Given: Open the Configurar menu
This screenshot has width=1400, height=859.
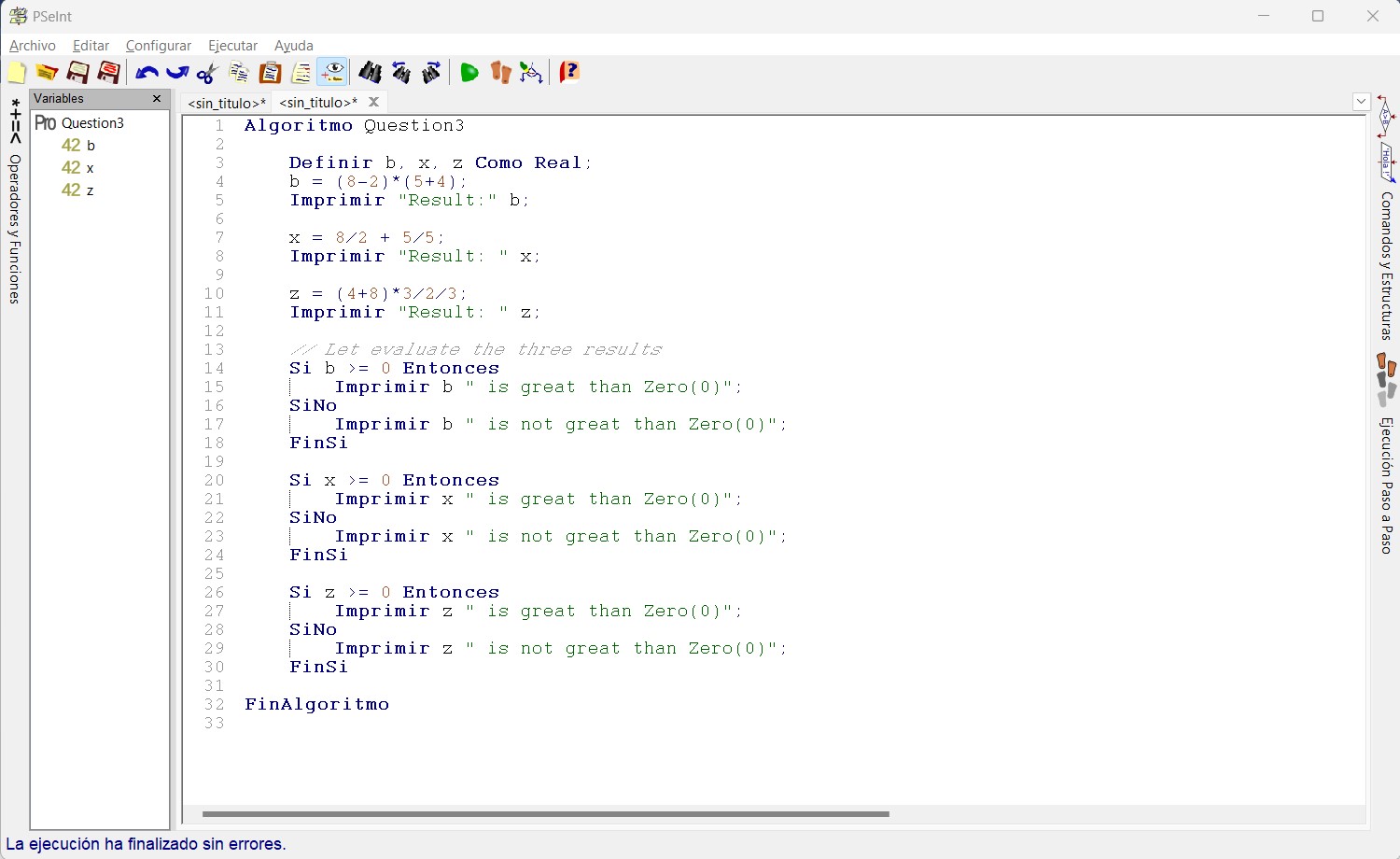Looking at the screenshot, I should [159, 46].
